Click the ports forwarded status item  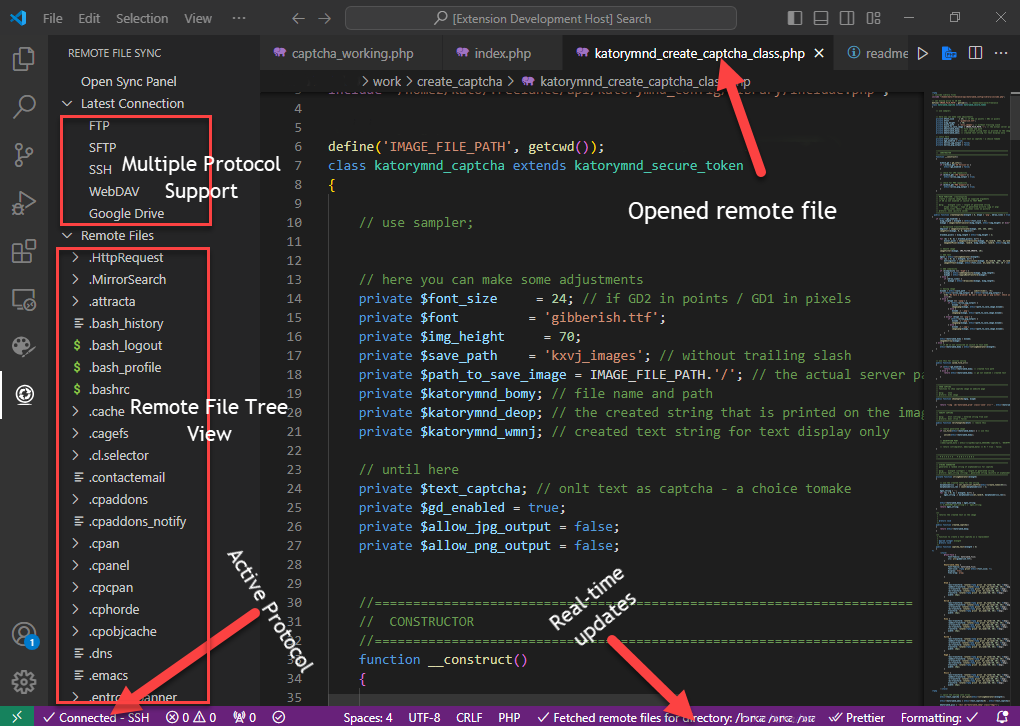point(244,717)
